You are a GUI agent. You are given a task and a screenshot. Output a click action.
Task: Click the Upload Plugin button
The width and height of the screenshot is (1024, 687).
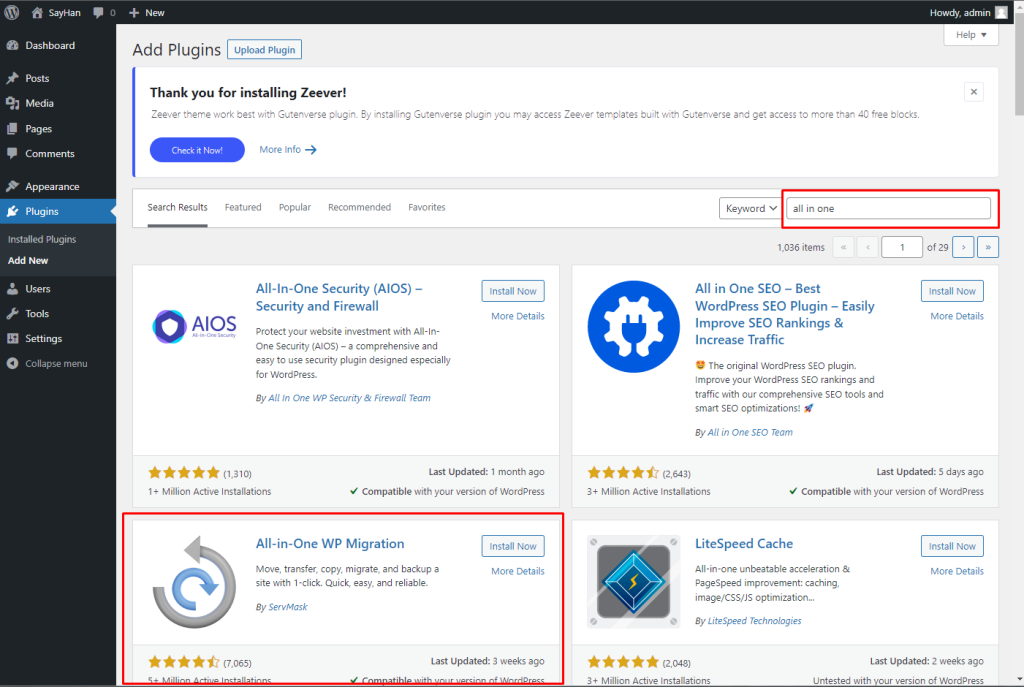point(264,50)
